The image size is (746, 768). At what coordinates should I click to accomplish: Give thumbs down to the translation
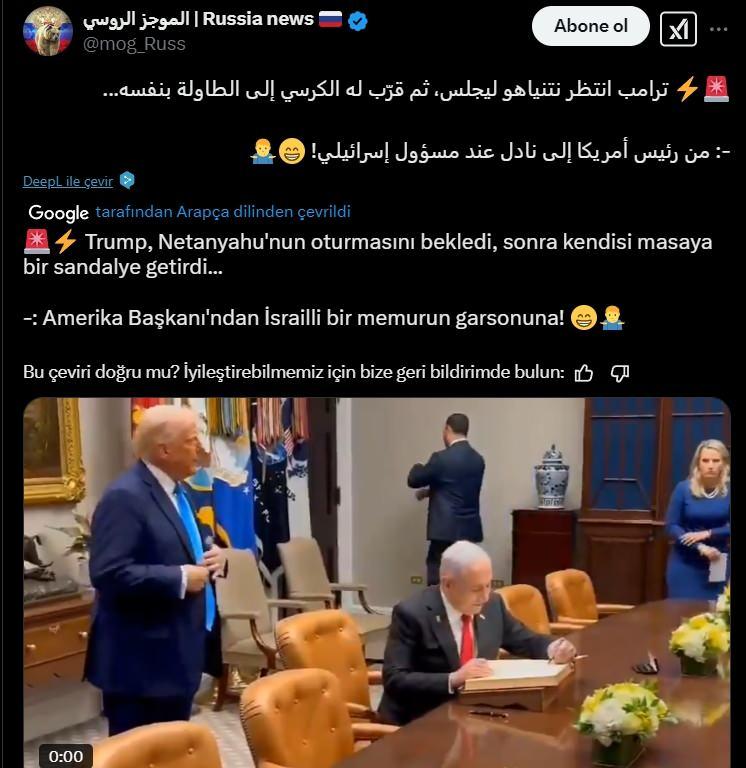click(x=620, y=373)
